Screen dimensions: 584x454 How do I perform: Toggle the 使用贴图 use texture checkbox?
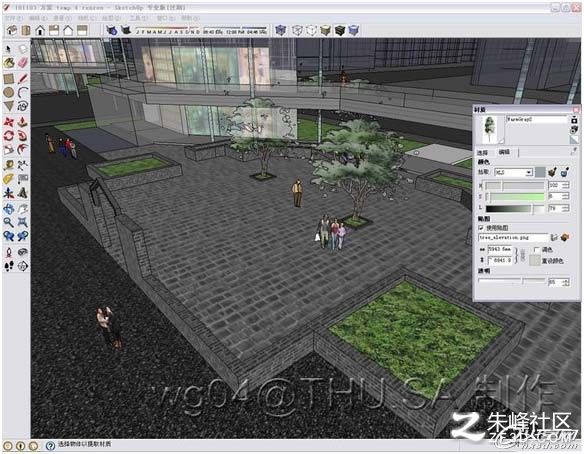click(x=481, y=227)
